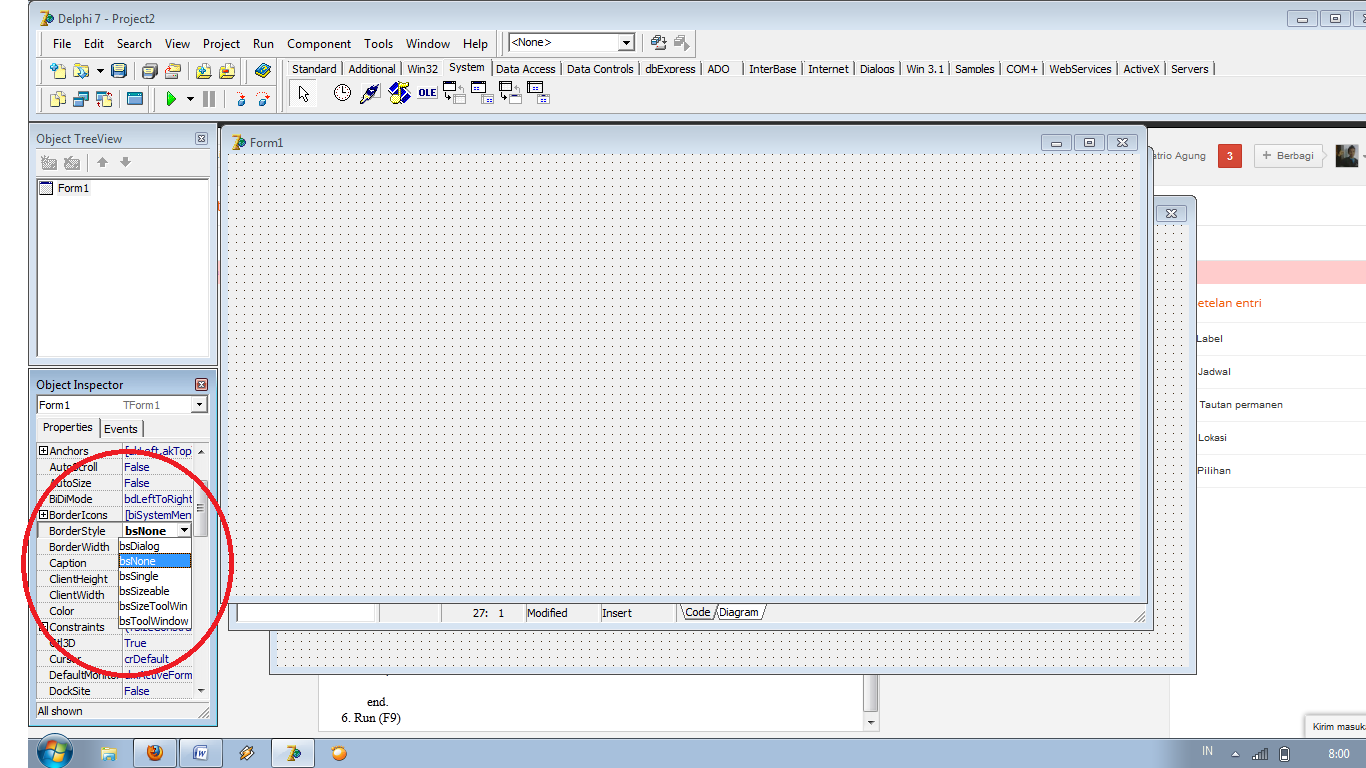Click the BorderStyle value dropdown arrow
This screenshot has height=768, width=1366.
click(184, 531)
